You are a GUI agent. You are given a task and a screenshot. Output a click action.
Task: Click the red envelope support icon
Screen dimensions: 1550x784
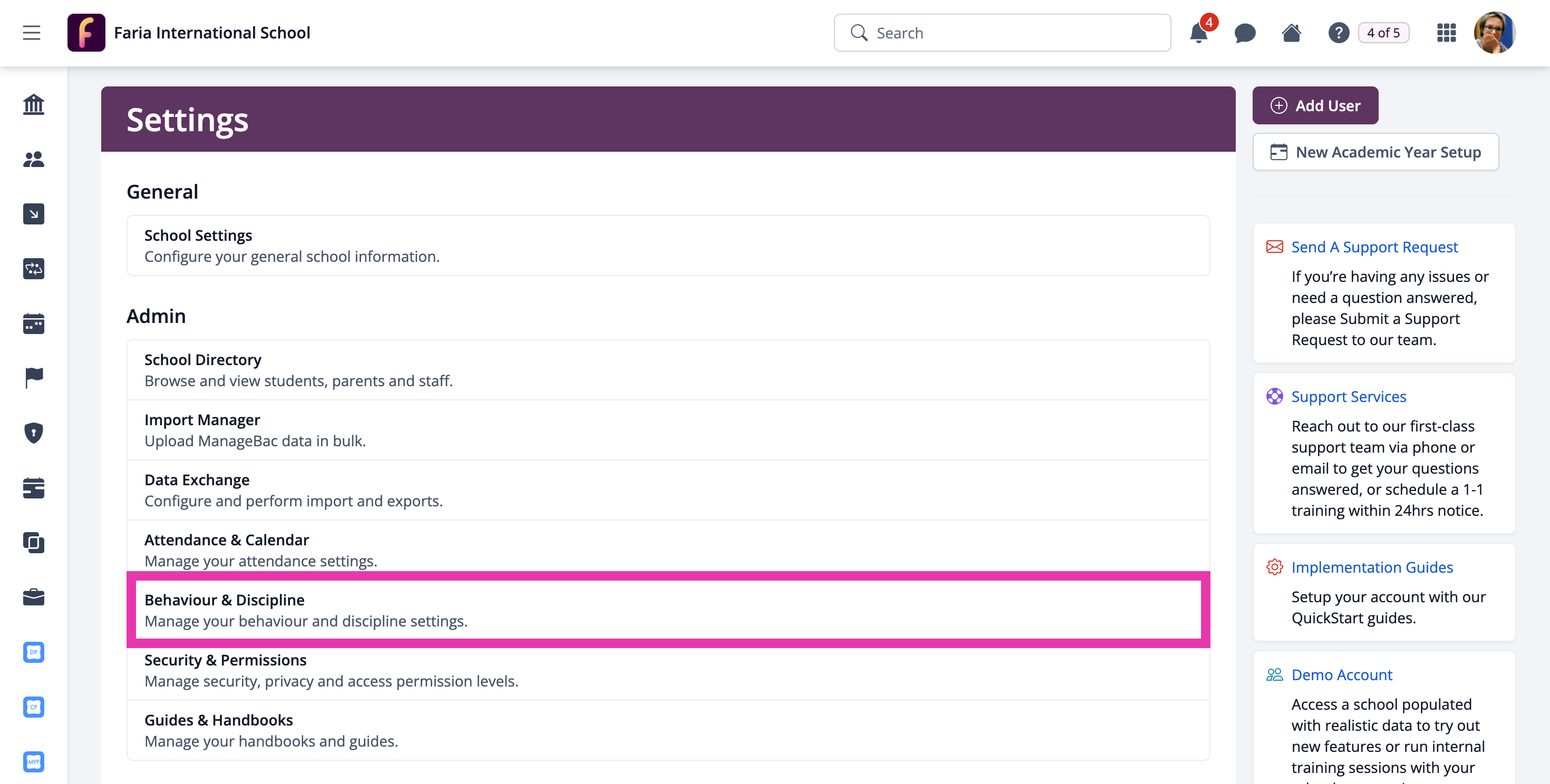point(1274,247)
